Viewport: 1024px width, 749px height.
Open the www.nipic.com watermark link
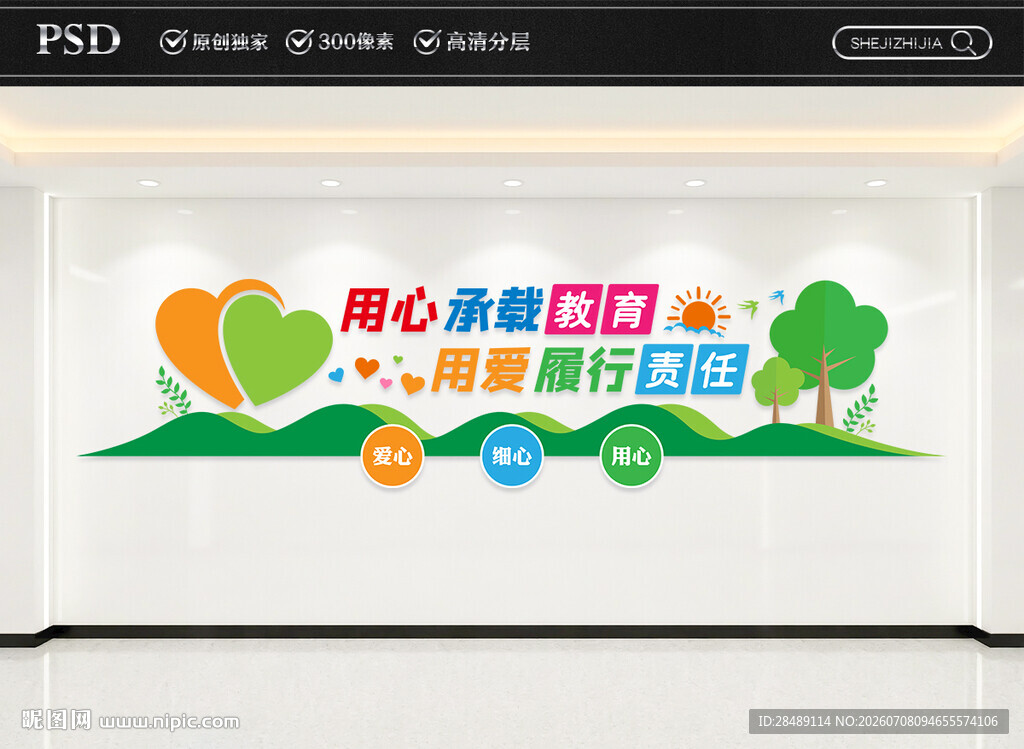coord(169,721)
